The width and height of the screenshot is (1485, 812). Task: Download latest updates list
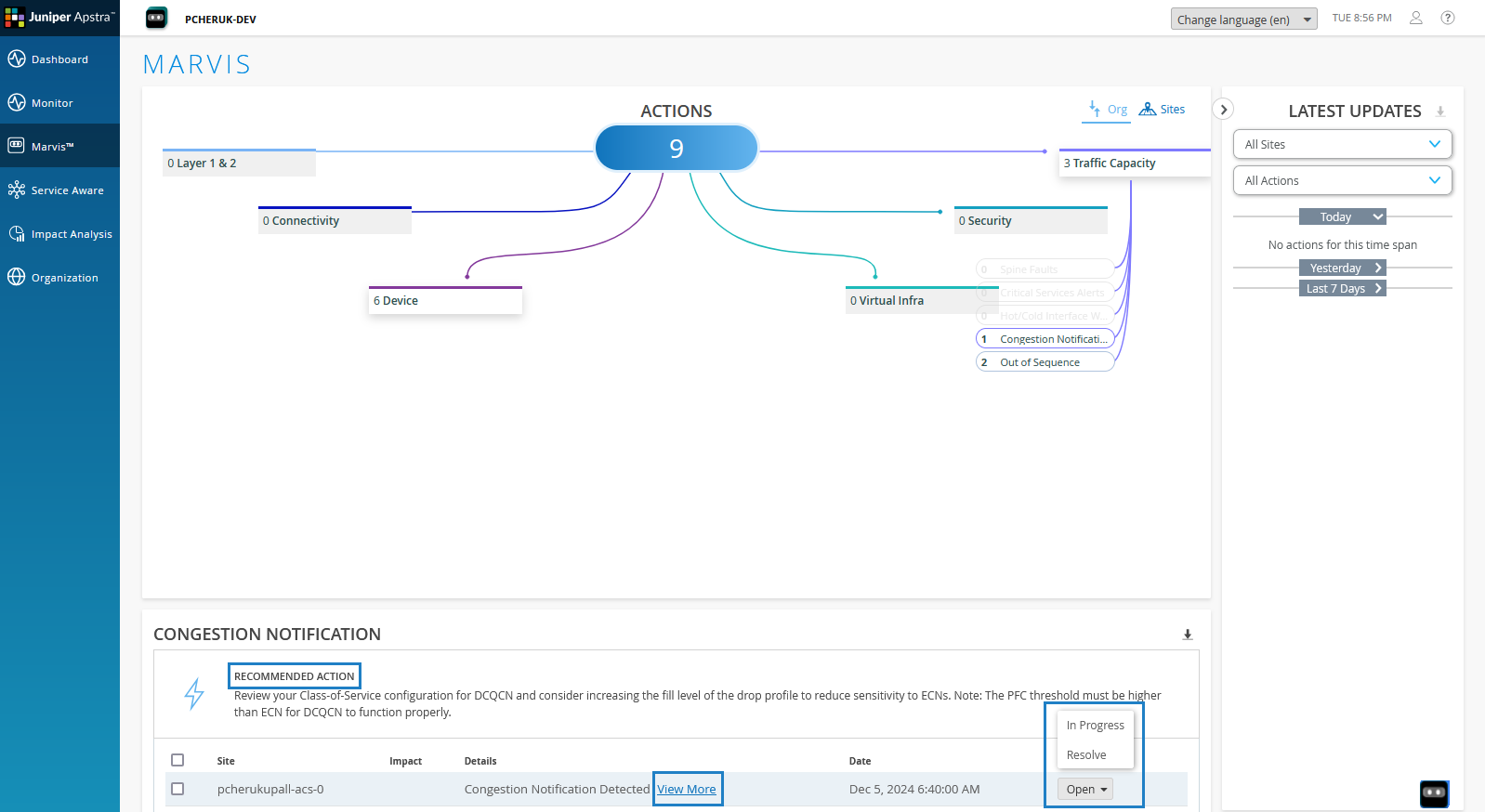pos(1440,111)
